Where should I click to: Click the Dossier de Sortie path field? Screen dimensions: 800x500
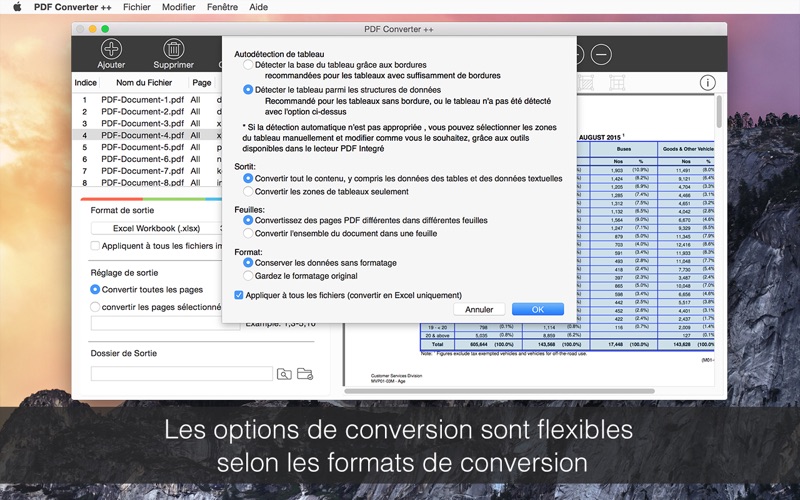(x=182, y=373)
